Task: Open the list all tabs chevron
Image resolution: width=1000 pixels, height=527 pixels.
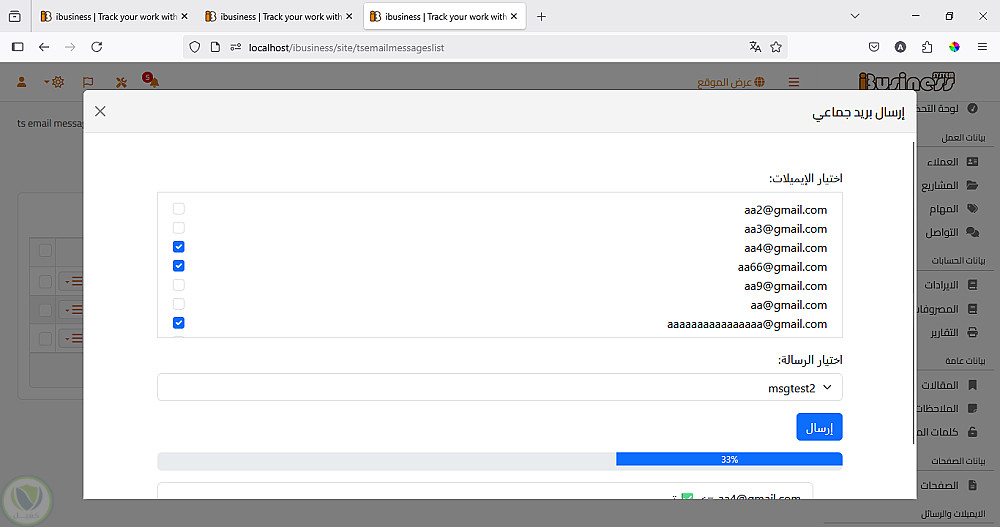Action: click(x=855, y=17)
